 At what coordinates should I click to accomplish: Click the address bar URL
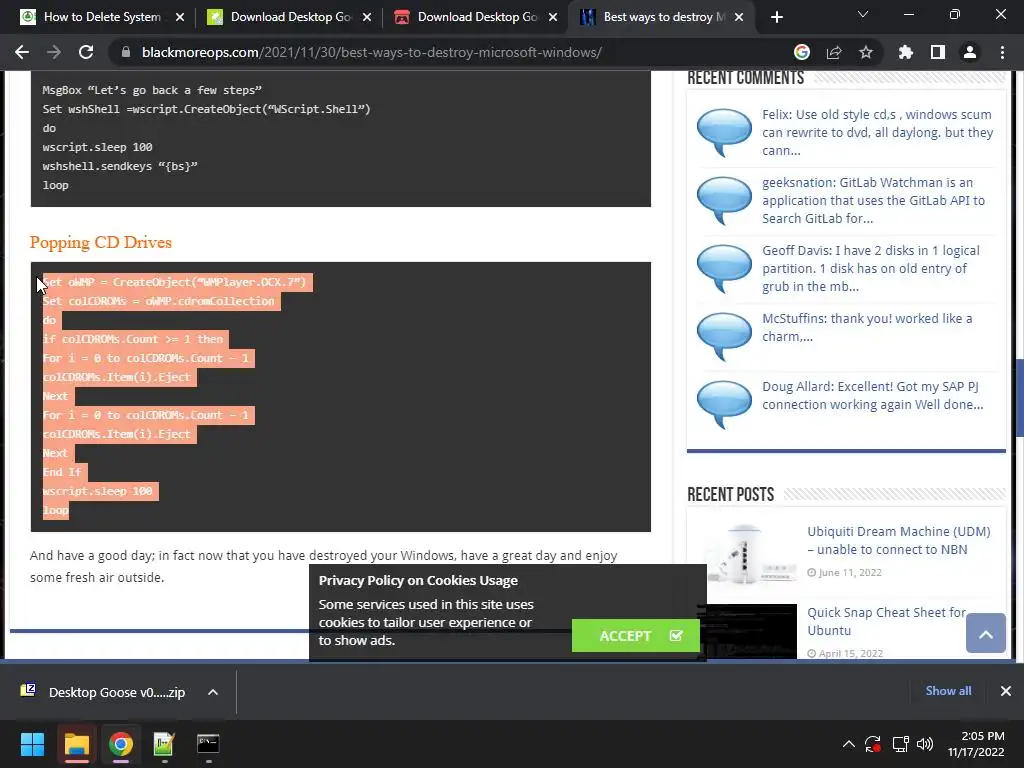[372, 52]
